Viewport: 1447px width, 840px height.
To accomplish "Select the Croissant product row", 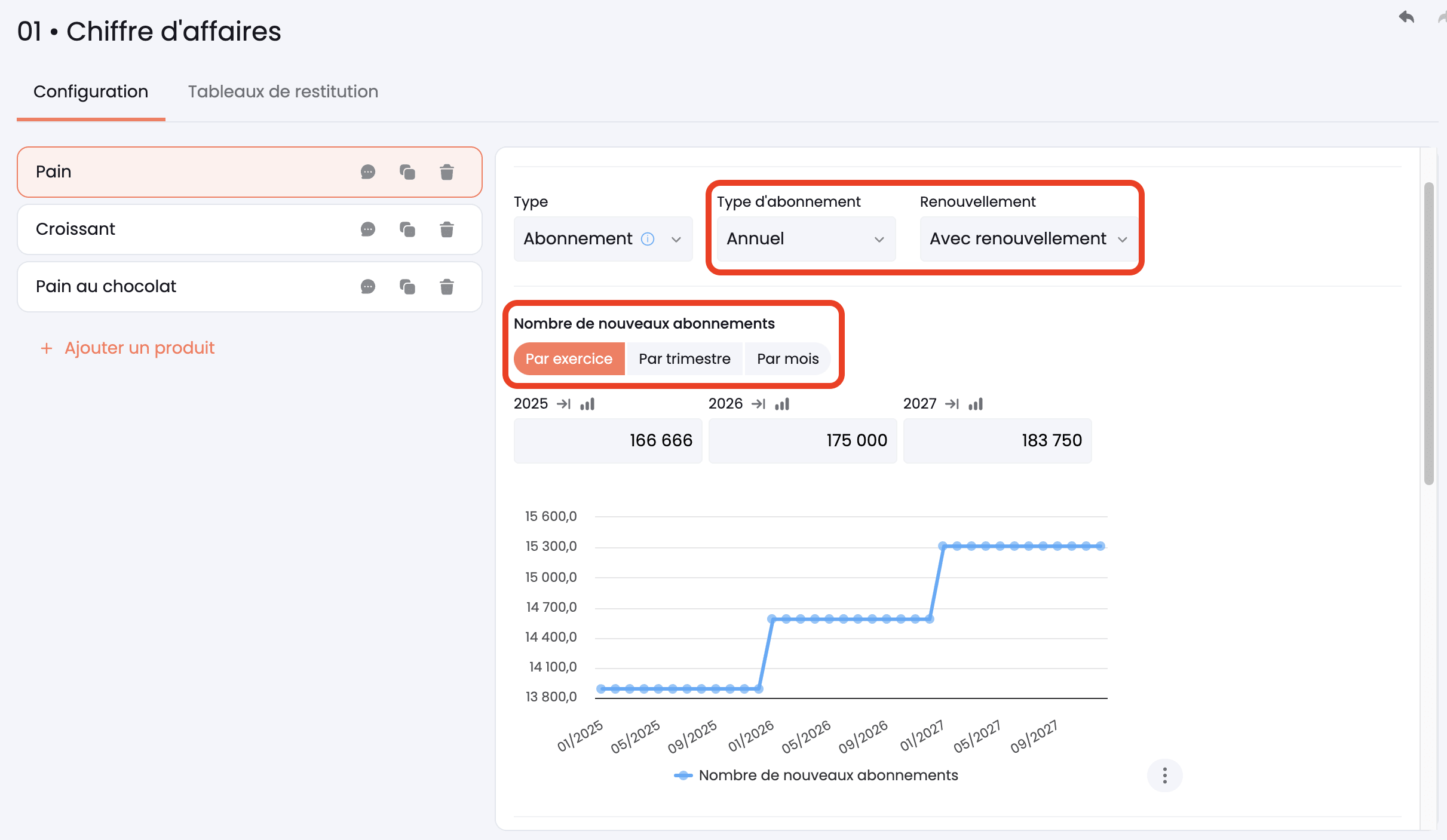I will point(250,229).
